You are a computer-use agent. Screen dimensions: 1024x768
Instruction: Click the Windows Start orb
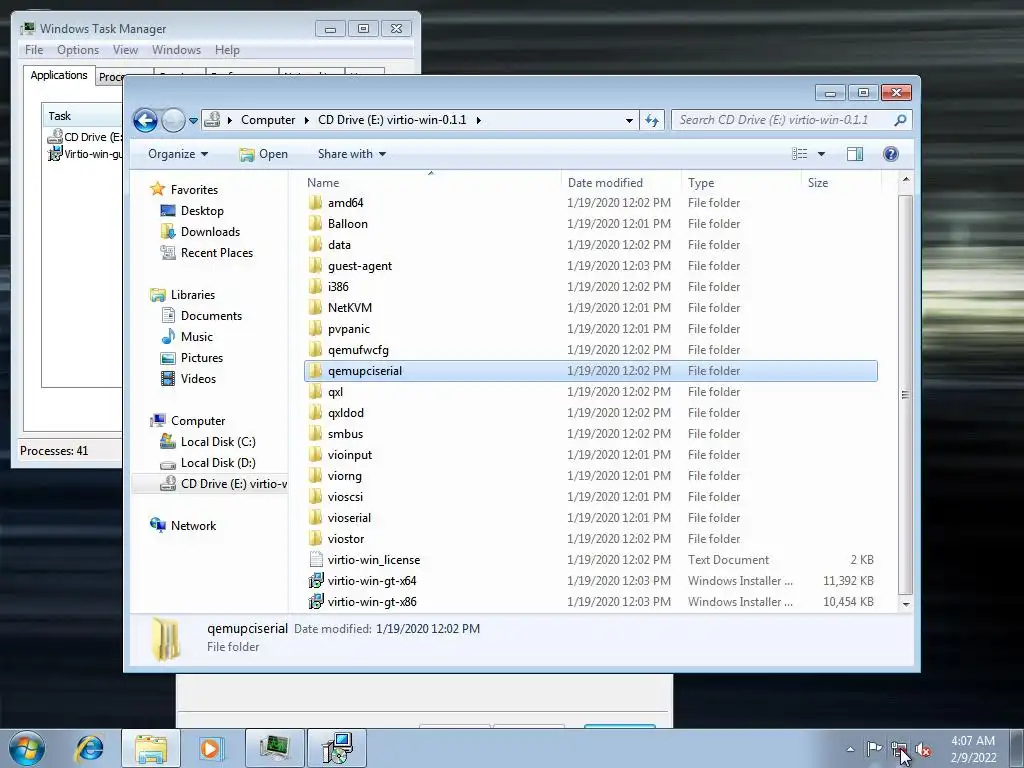[27, 748]
